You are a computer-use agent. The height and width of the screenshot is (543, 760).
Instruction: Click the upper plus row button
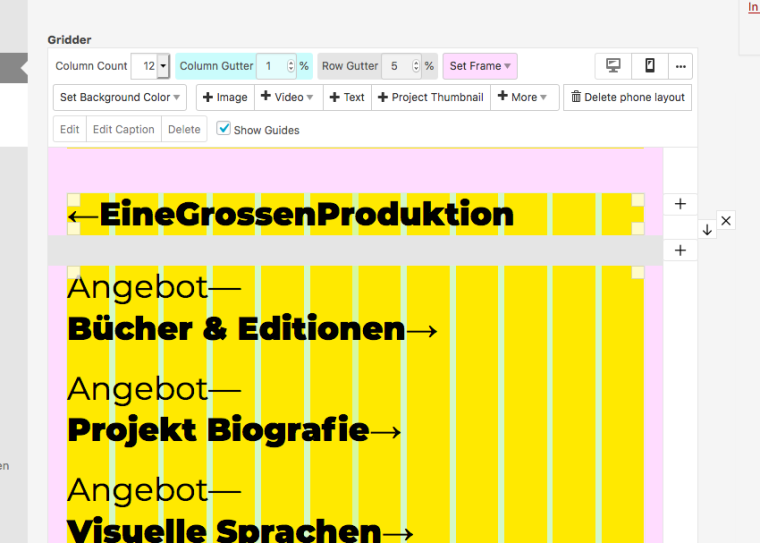click(680, 204)
